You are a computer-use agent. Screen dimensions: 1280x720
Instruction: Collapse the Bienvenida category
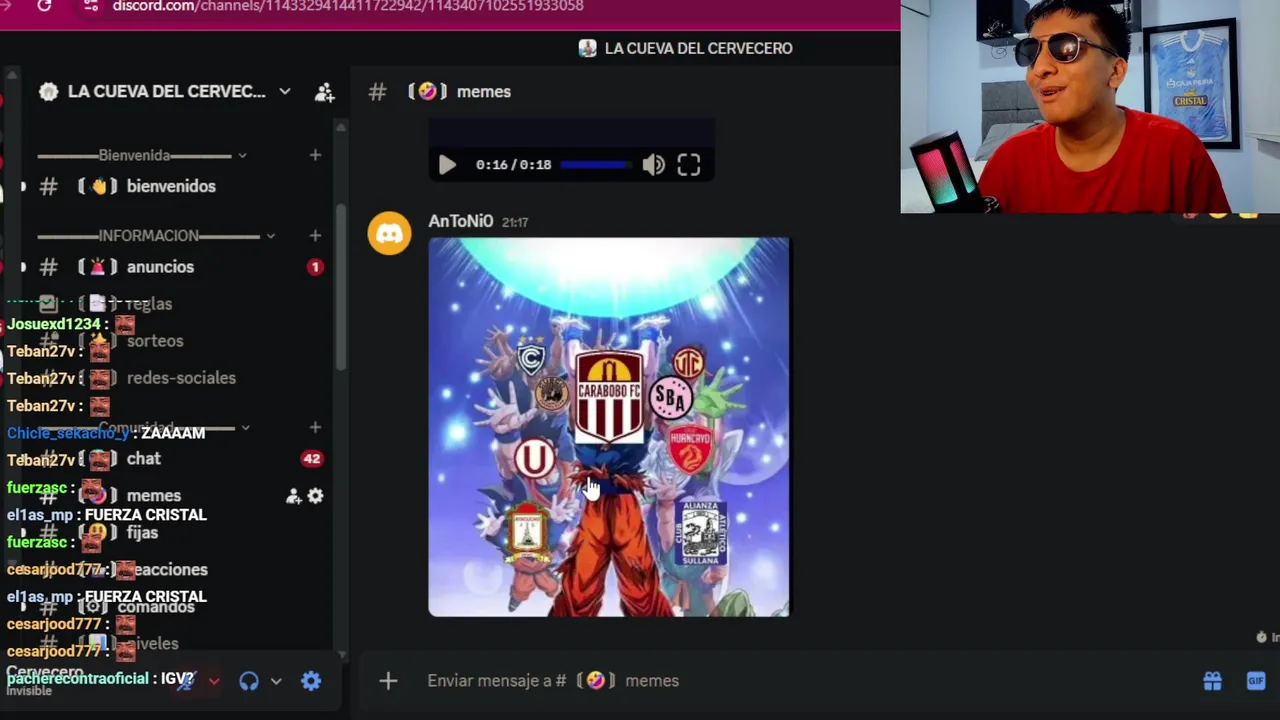(241, 155)
